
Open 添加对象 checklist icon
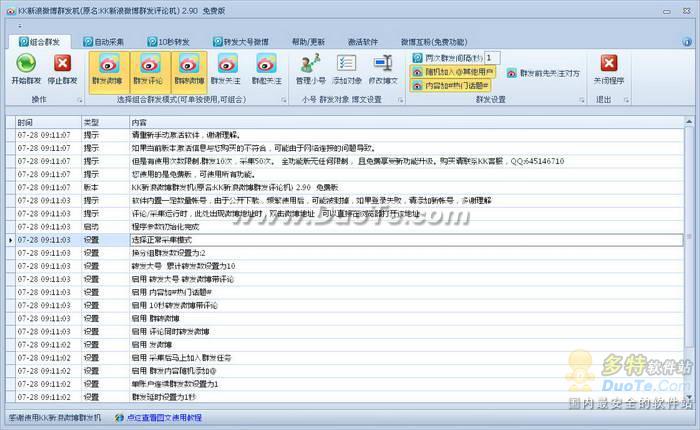tap(346, 63)
